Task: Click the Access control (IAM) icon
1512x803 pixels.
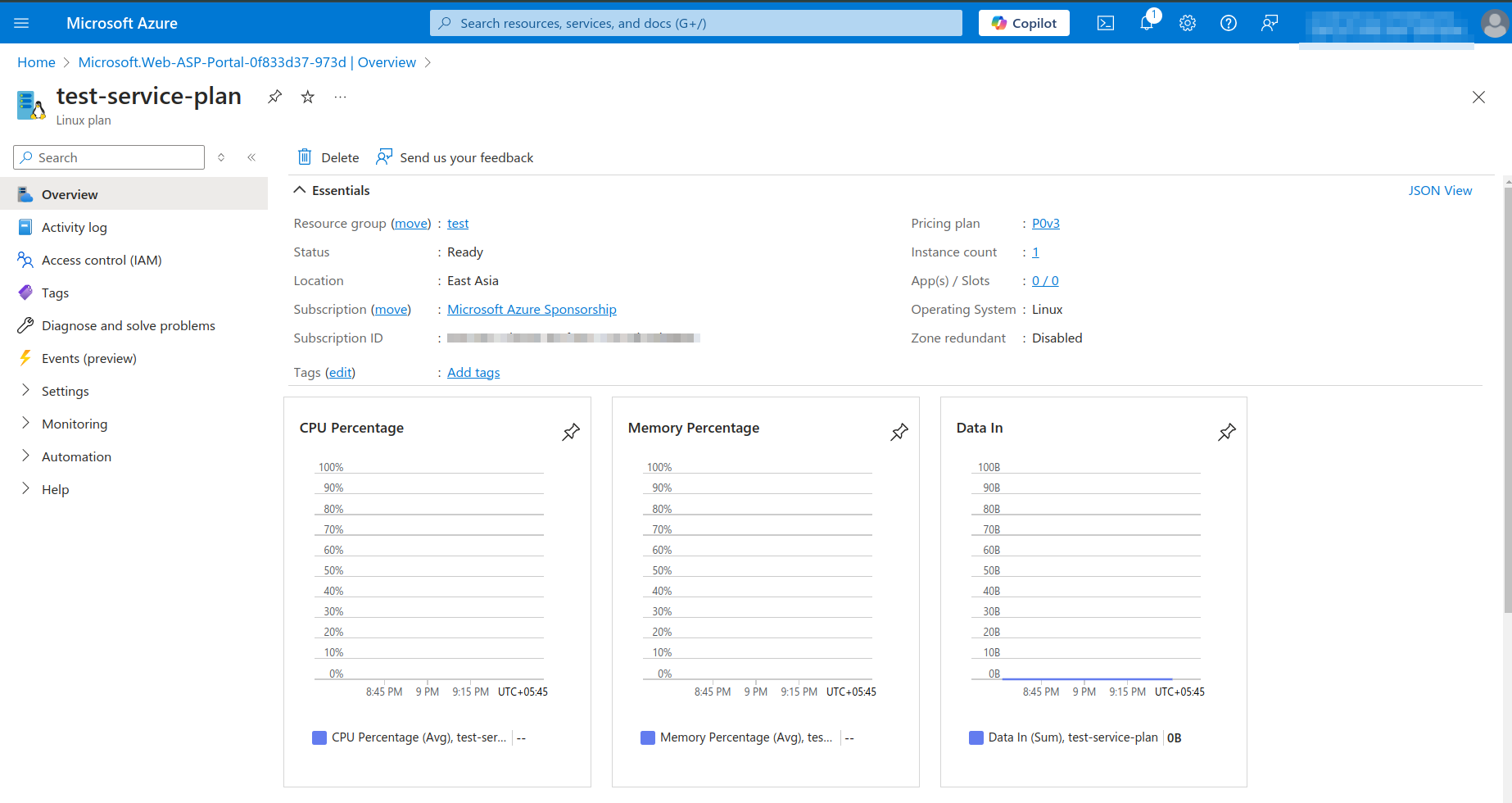Action: point(25,260)
